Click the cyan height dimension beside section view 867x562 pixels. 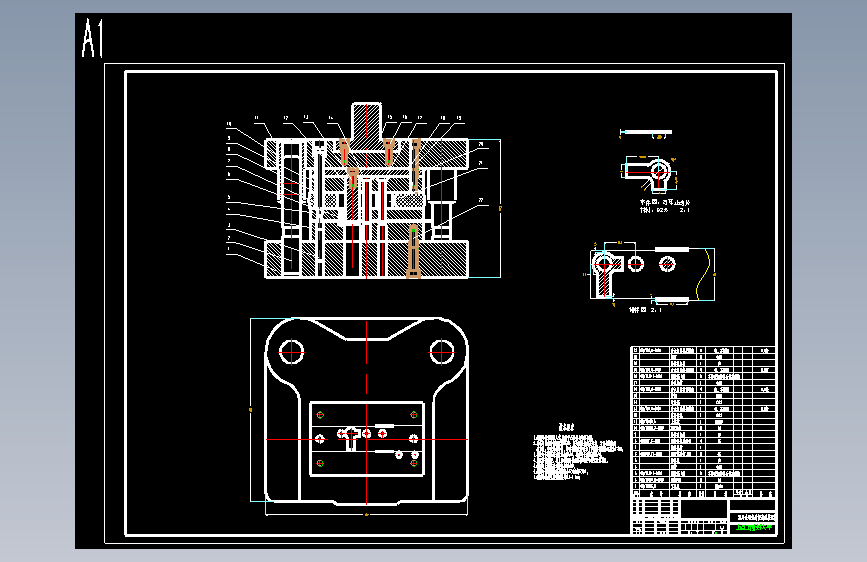tap(500, 209)
